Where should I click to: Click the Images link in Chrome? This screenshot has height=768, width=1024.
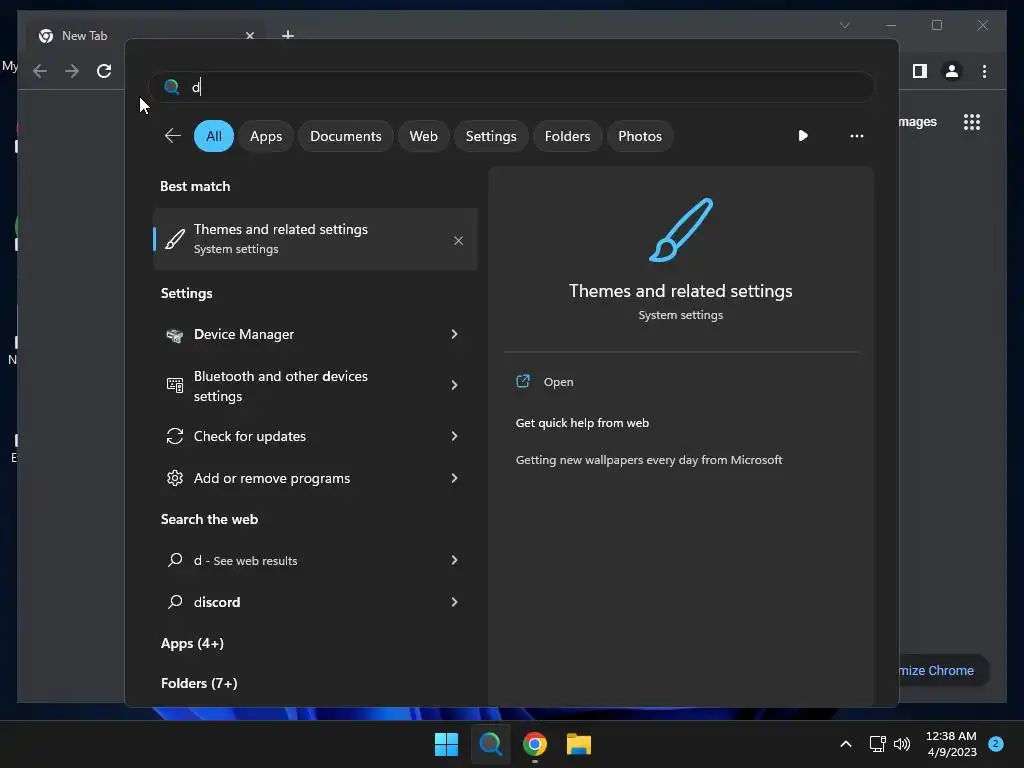tap(918, 122)
